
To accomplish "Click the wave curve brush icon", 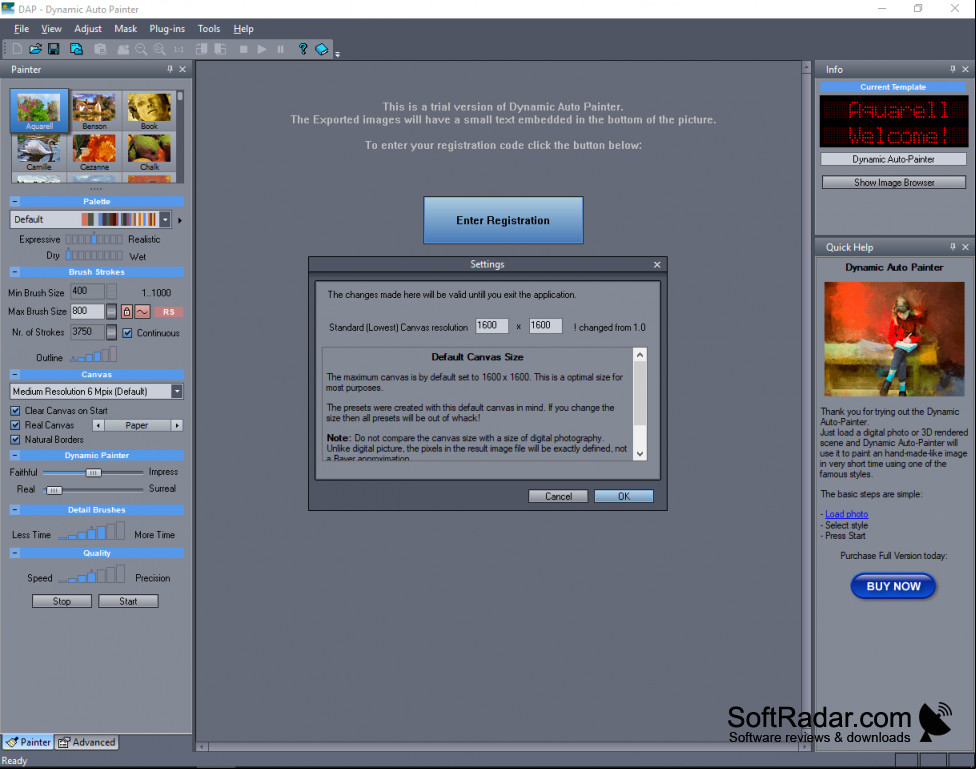I will click(143, 311).
